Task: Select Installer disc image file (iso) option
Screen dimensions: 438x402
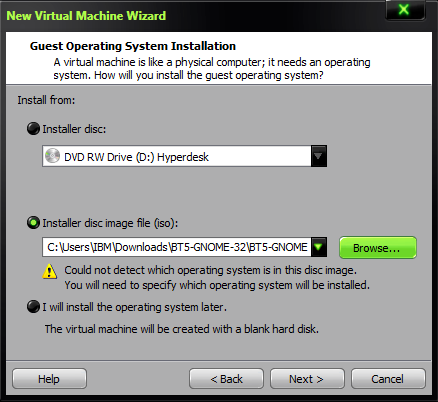Action: (33, 223)
